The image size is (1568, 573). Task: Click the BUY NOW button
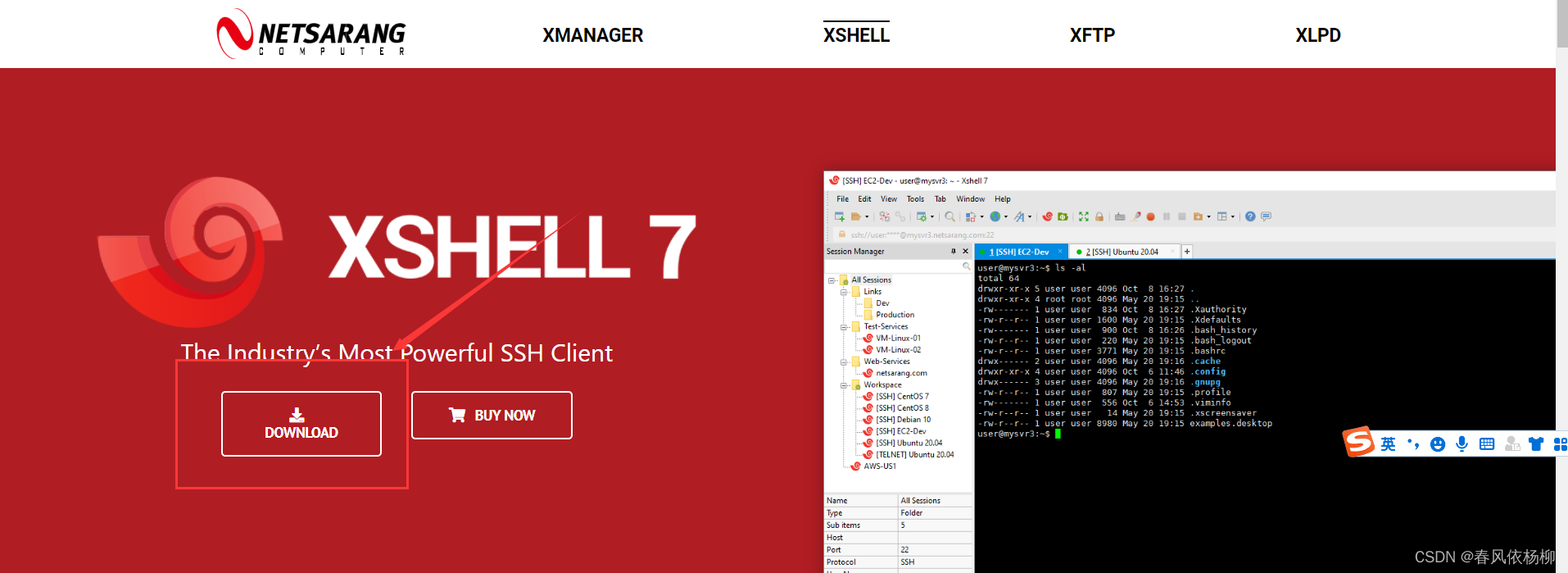click(492, 415)
